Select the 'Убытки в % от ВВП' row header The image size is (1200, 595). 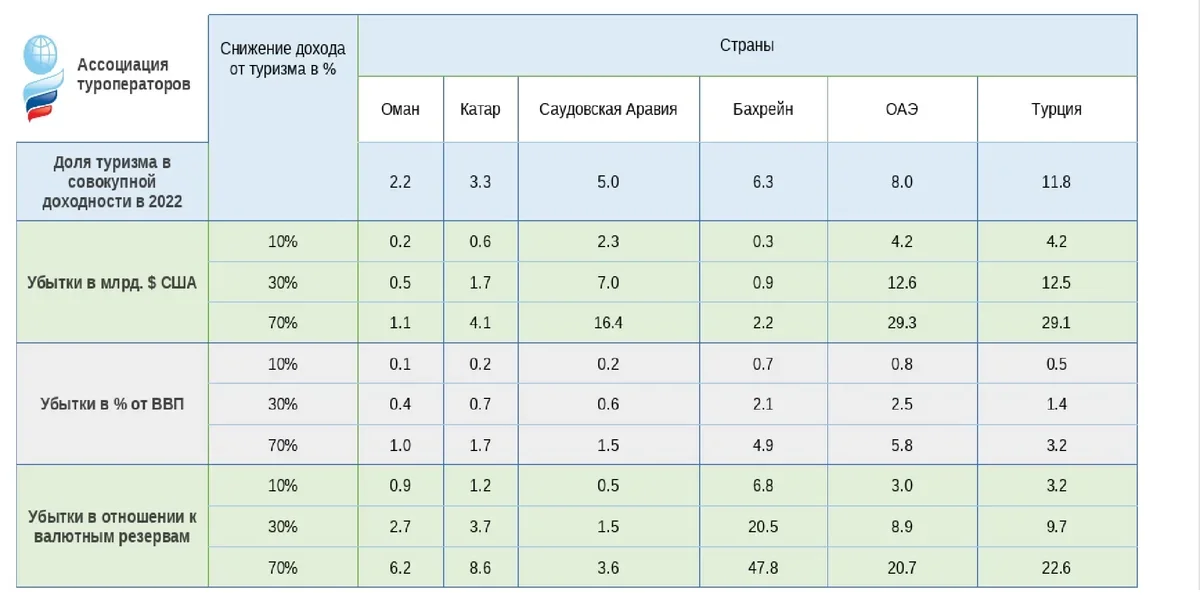click(x=112, y=404)
